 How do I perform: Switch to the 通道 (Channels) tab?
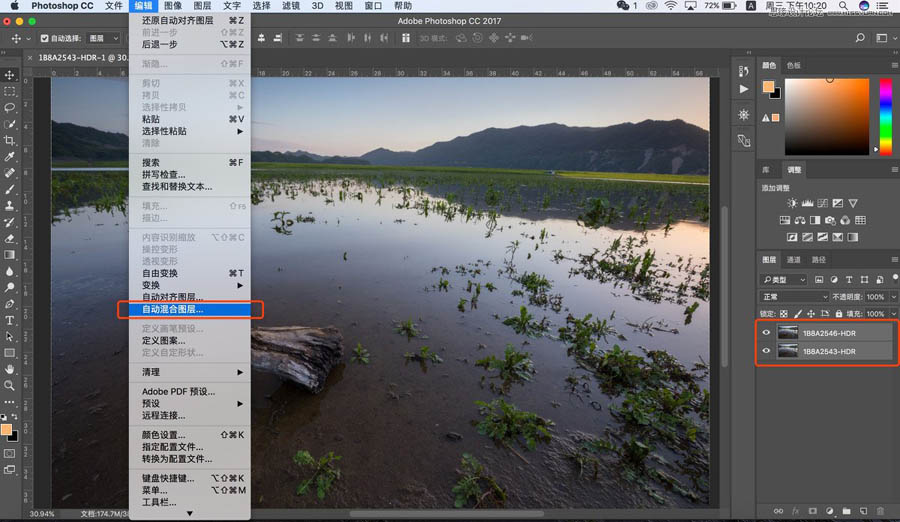point(793,260)
